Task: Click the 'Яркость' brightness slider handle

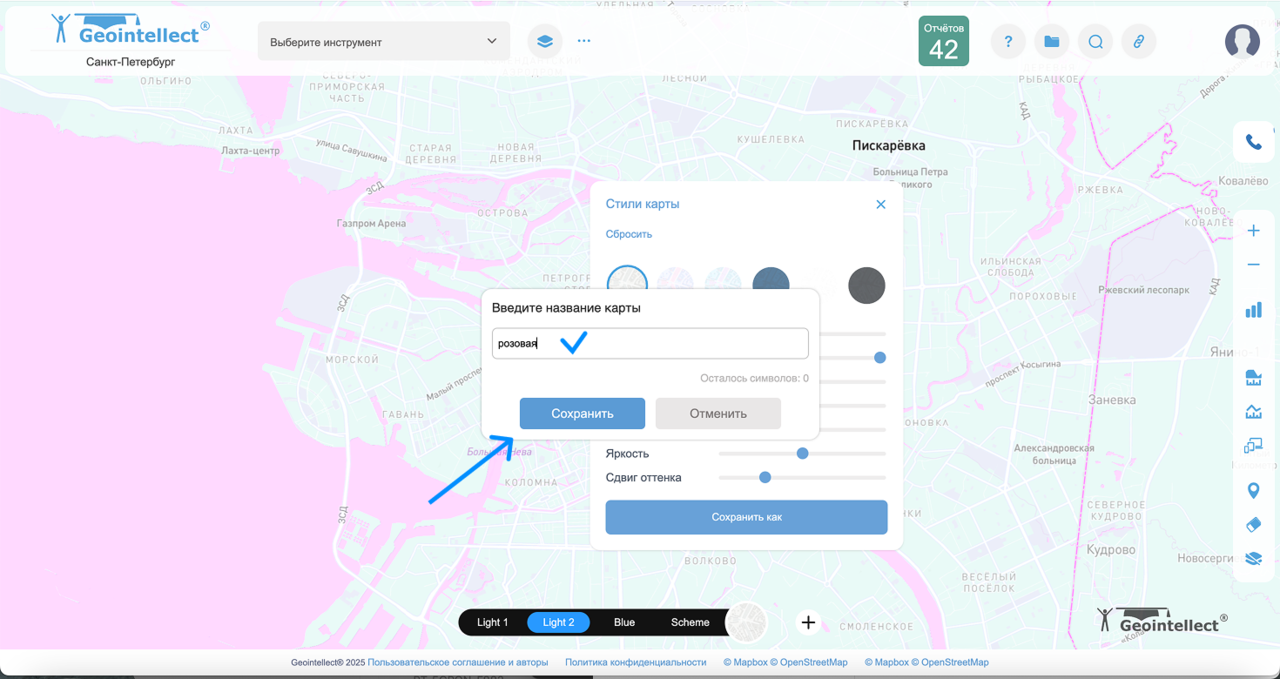Action: (802, 453)
